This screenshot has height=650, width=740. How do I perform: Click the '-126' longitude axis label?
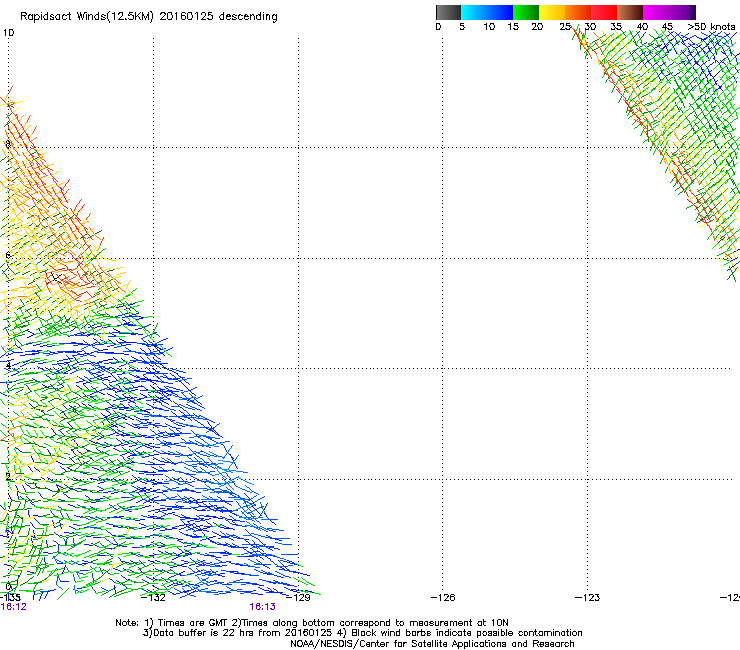(443, 598)
